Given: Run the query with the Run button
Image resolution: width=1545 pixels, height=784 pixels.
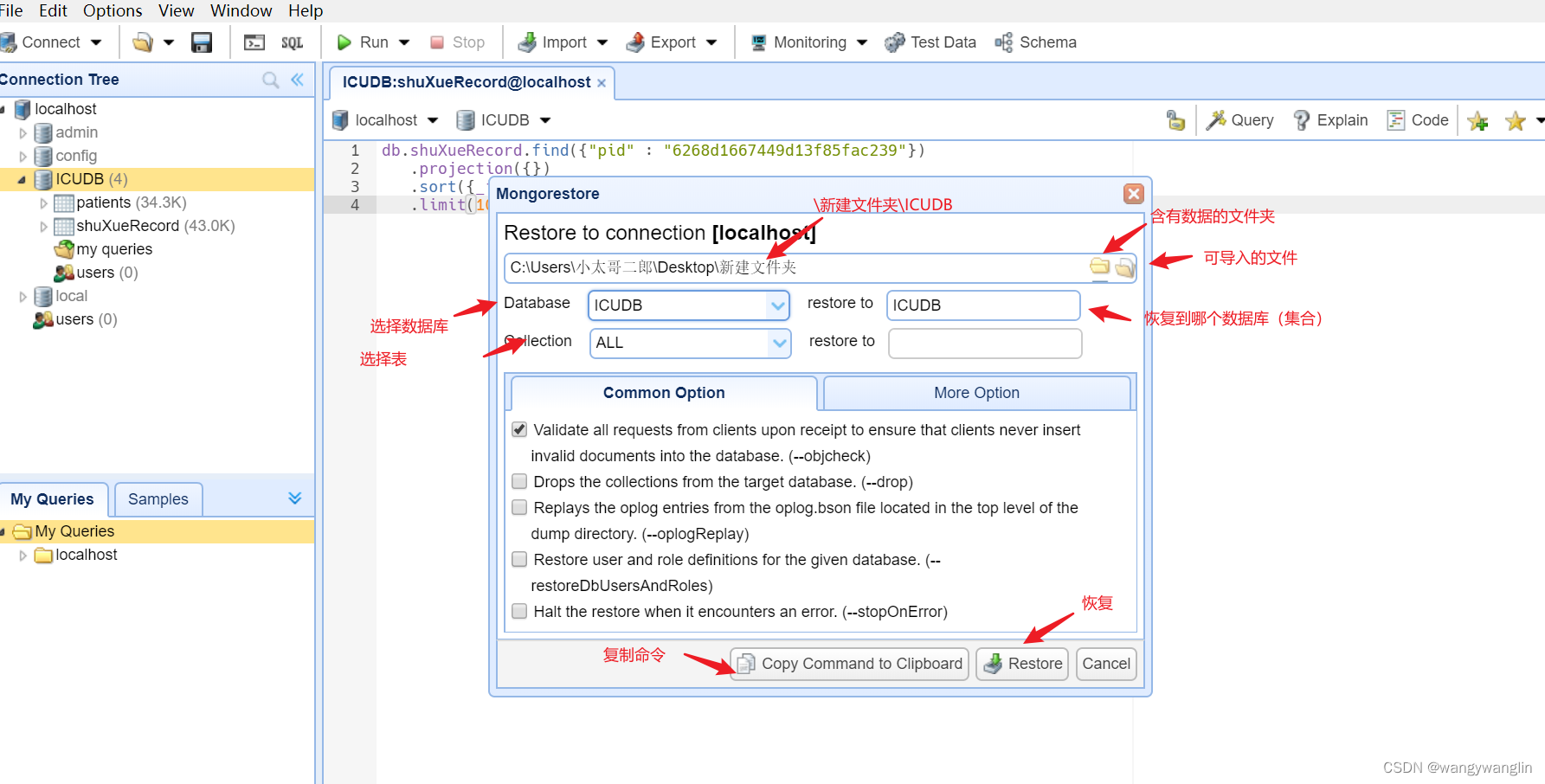Looking at the screenshot, I should click(363, 42).
